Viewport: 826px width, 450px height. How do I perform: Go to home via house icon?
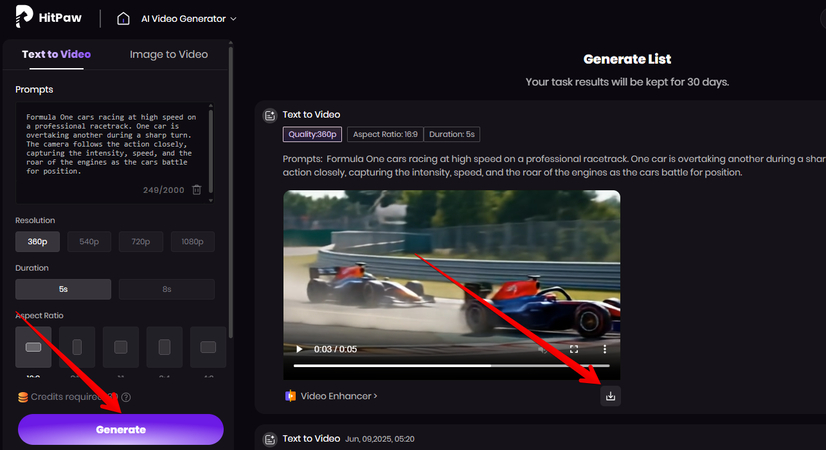click(x=123, y=19)
